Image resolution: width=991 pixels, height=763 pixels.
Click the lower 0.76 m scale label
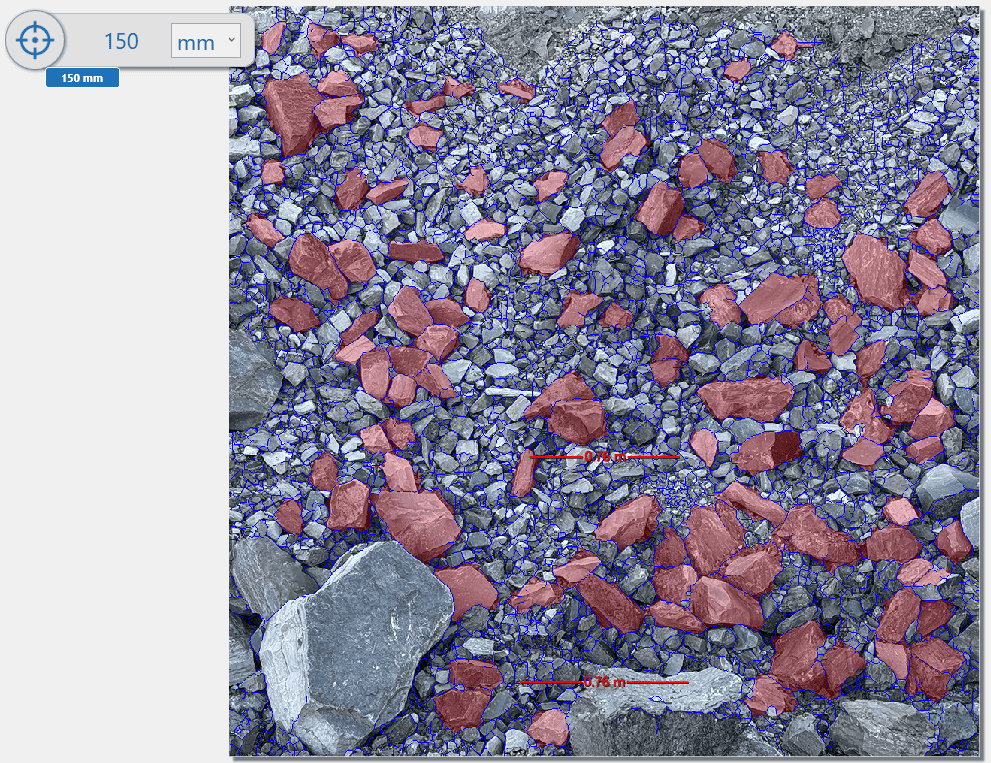tap(604, 682)
